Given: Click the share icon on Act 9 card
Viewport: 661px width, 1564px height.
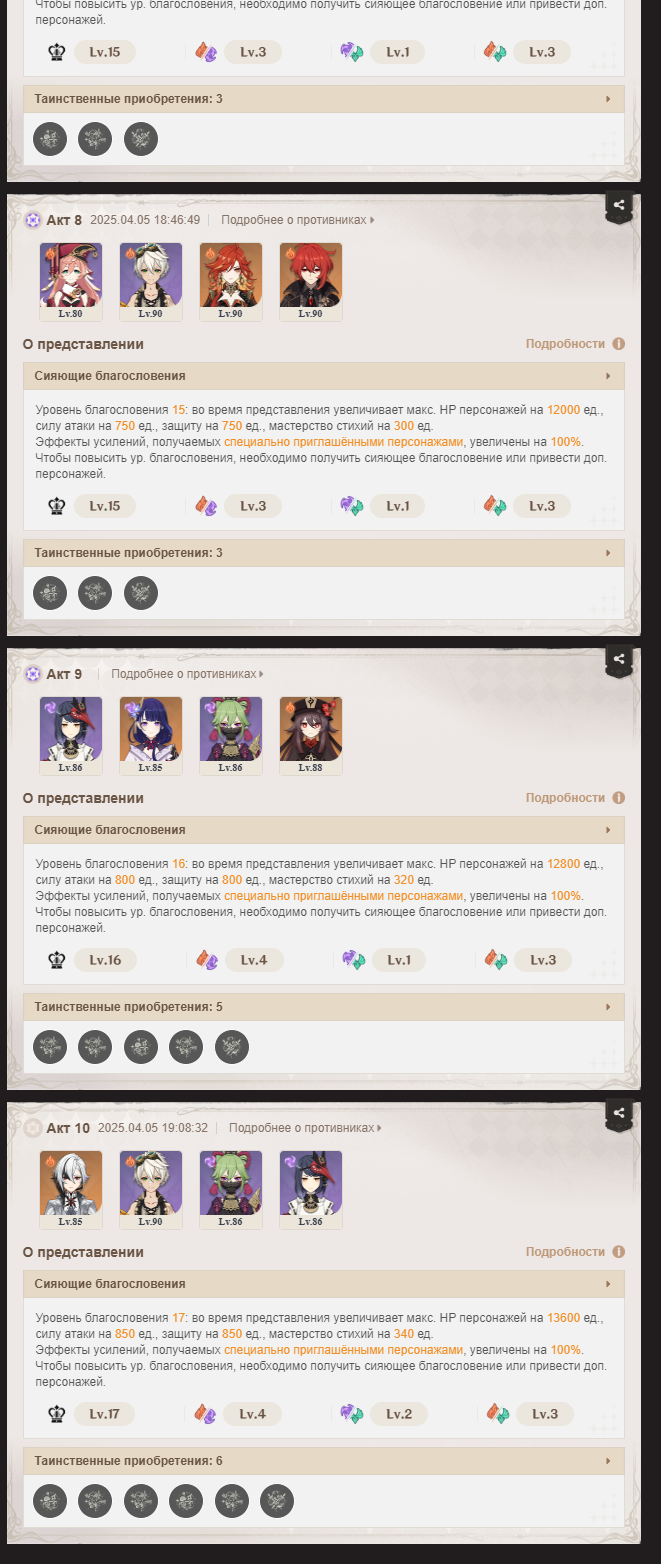Looking at the screenshot, I should (x=619, y=660).
